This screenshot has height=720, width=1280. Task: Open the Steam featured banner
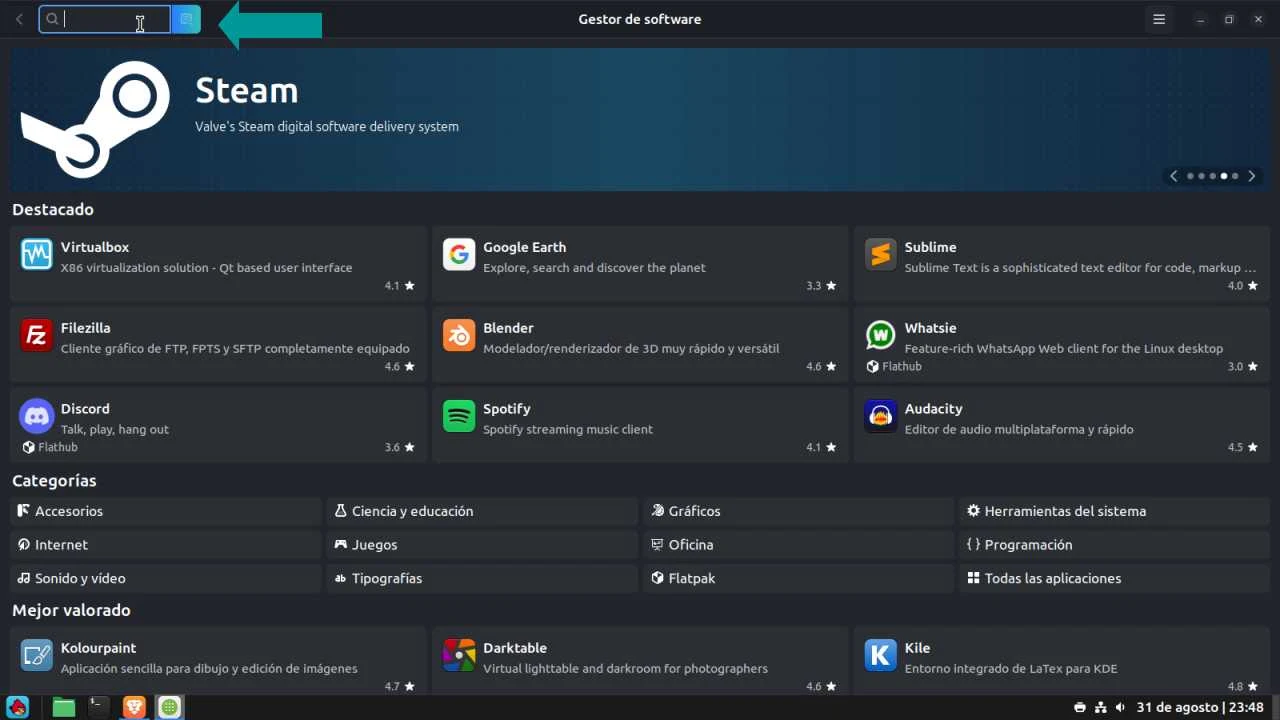click(x=640, y=120)
